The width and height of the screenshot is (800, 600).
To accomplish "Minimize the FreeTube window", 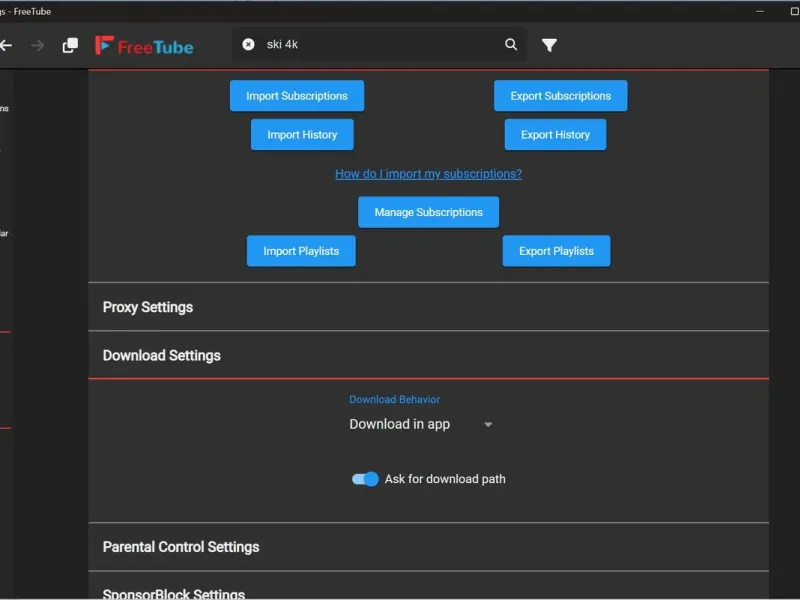I will click(x=761, y=11).
